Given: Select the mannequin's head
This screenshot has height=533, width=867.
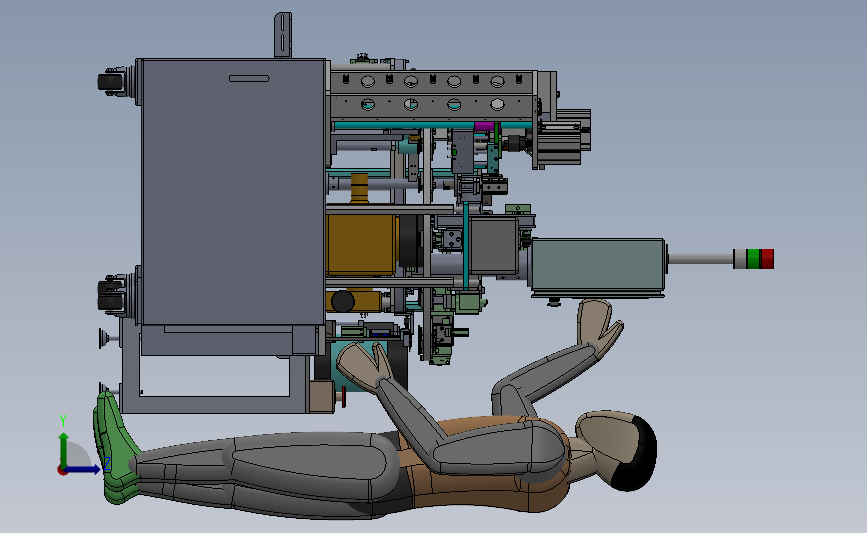Looking at the screenshot, I should (617, 451).
